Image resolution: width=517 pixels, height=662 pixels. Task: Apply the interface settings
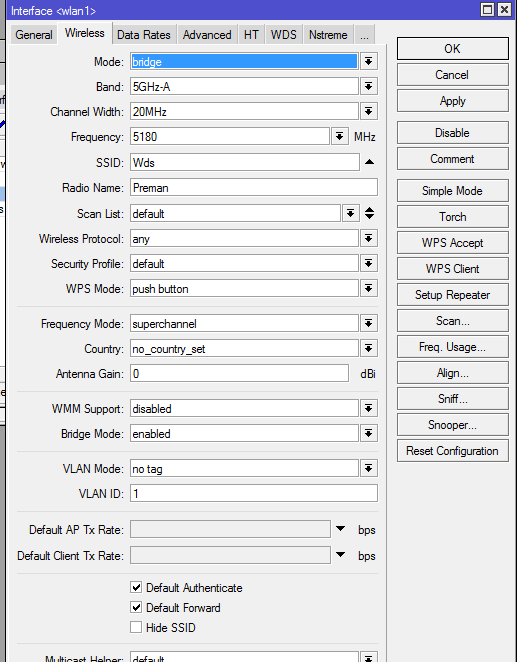[452, 101]
